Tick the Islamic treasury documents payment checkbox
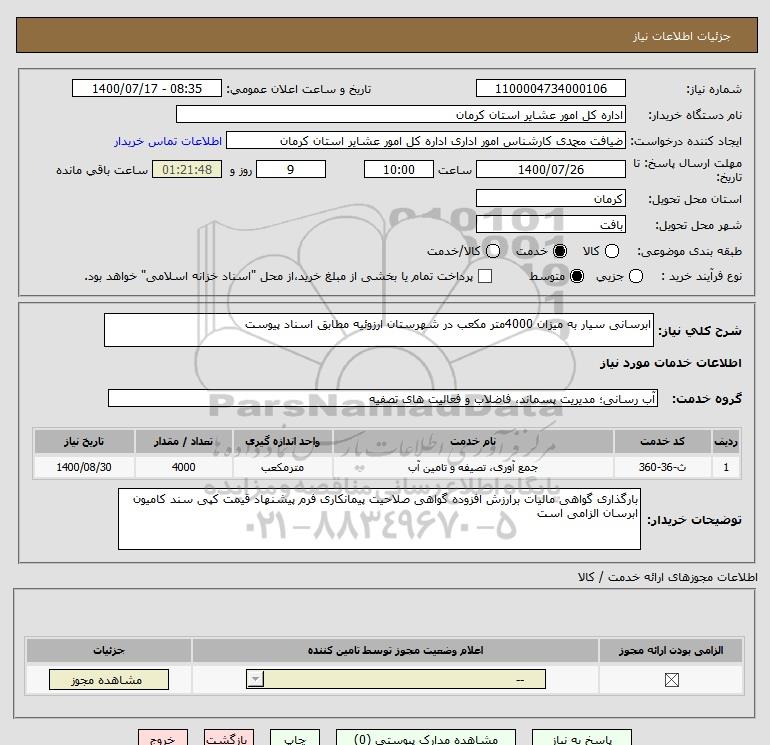Viewport: 770px width, 745px height. pos(485,276)
